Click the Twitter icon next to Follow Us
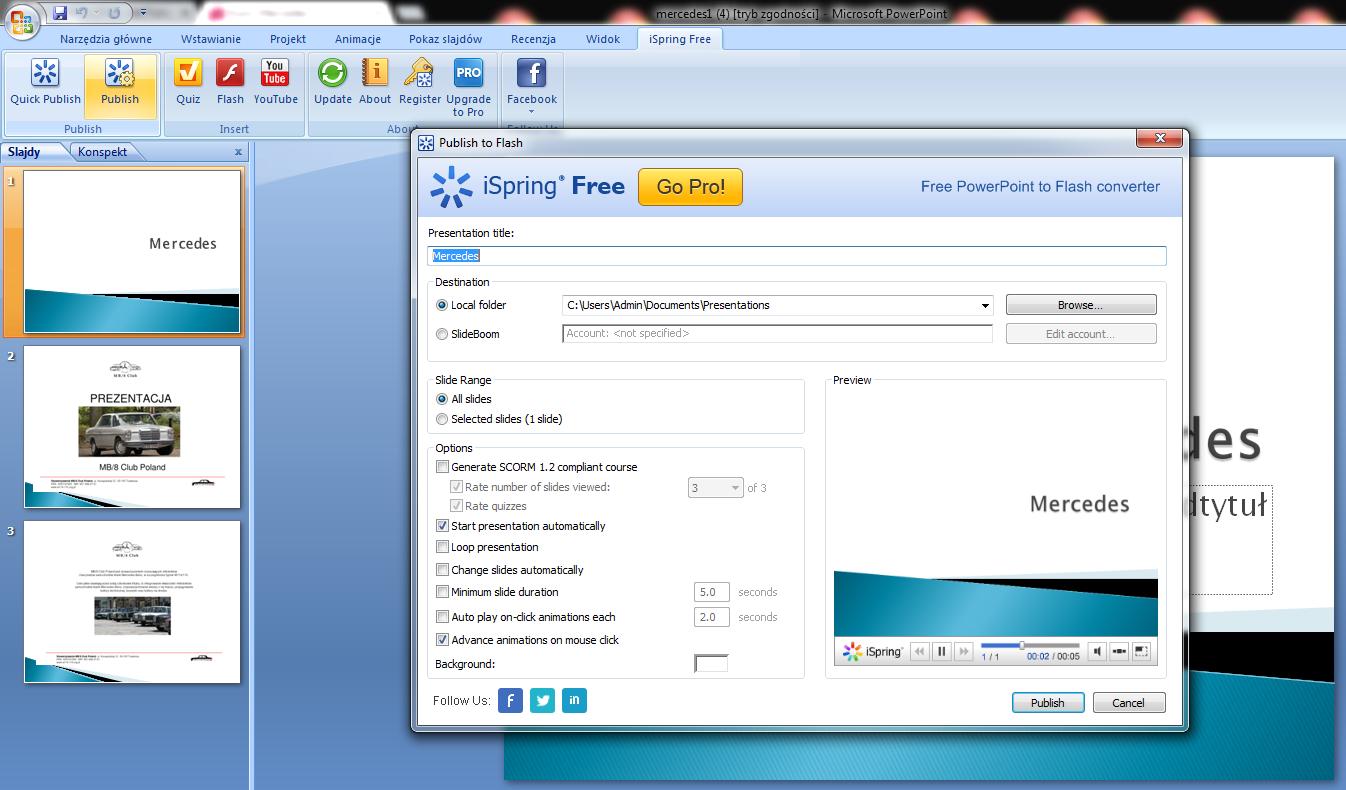Viewport: 1346px width, 790px height. 542,700
